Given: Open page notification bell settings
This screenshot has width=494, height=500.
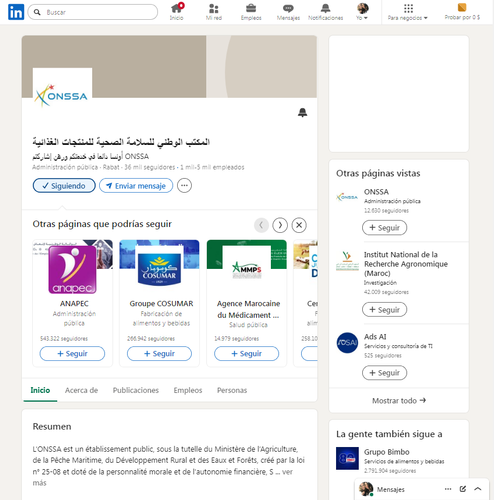Looking at the screenshot, I should (x=302, y=113).
